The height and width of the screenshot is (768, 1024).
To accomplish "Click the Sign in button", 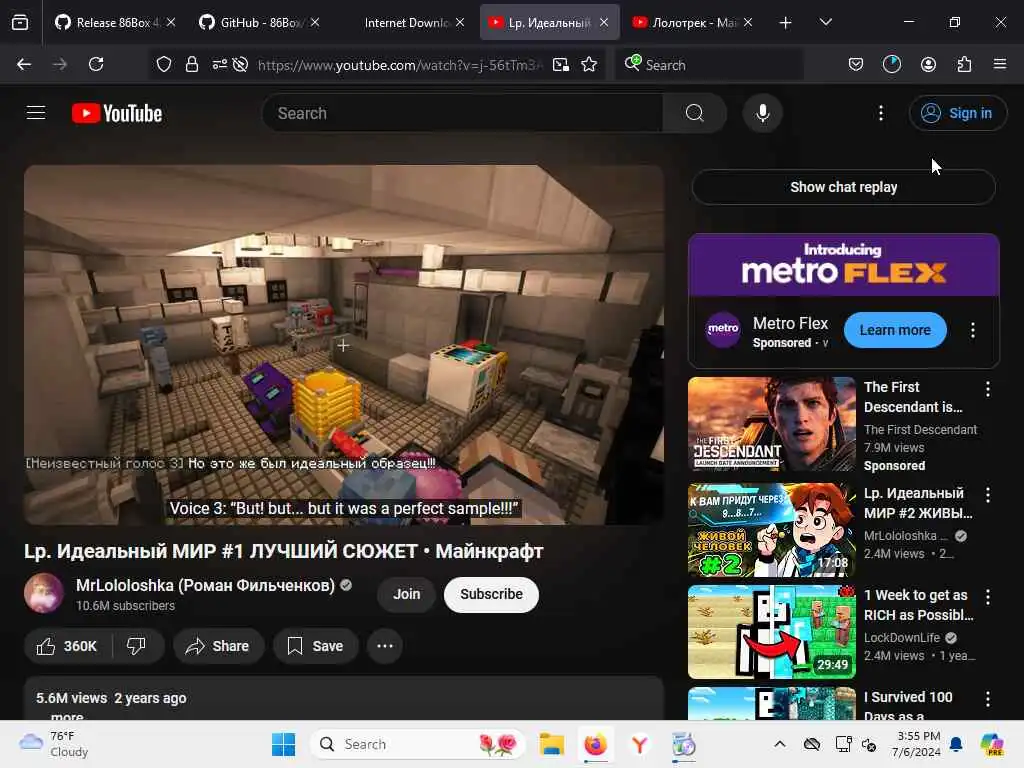I will pos(957,113).
